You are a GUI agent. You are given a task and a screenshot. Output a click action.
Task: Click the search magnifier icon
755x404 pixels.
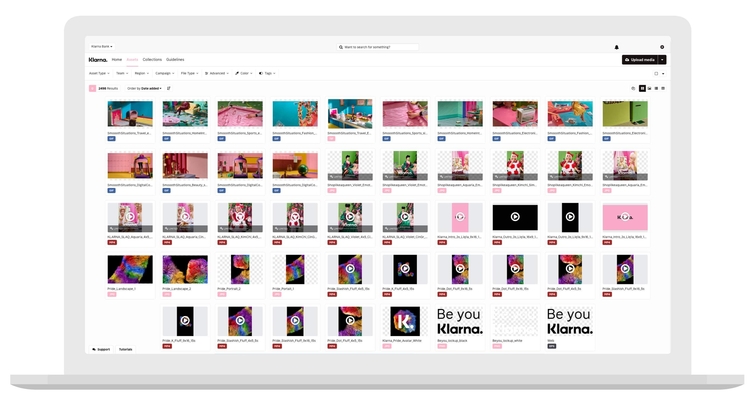(341, 47)
